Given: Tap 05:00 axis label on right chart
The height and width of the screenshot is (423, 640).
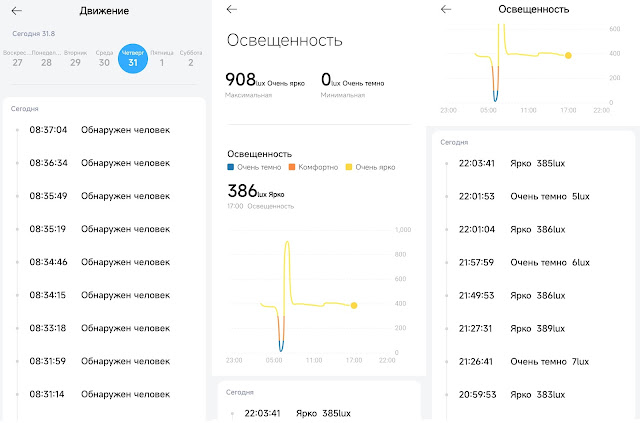Looking at the screenshot, I should point(488,110).
